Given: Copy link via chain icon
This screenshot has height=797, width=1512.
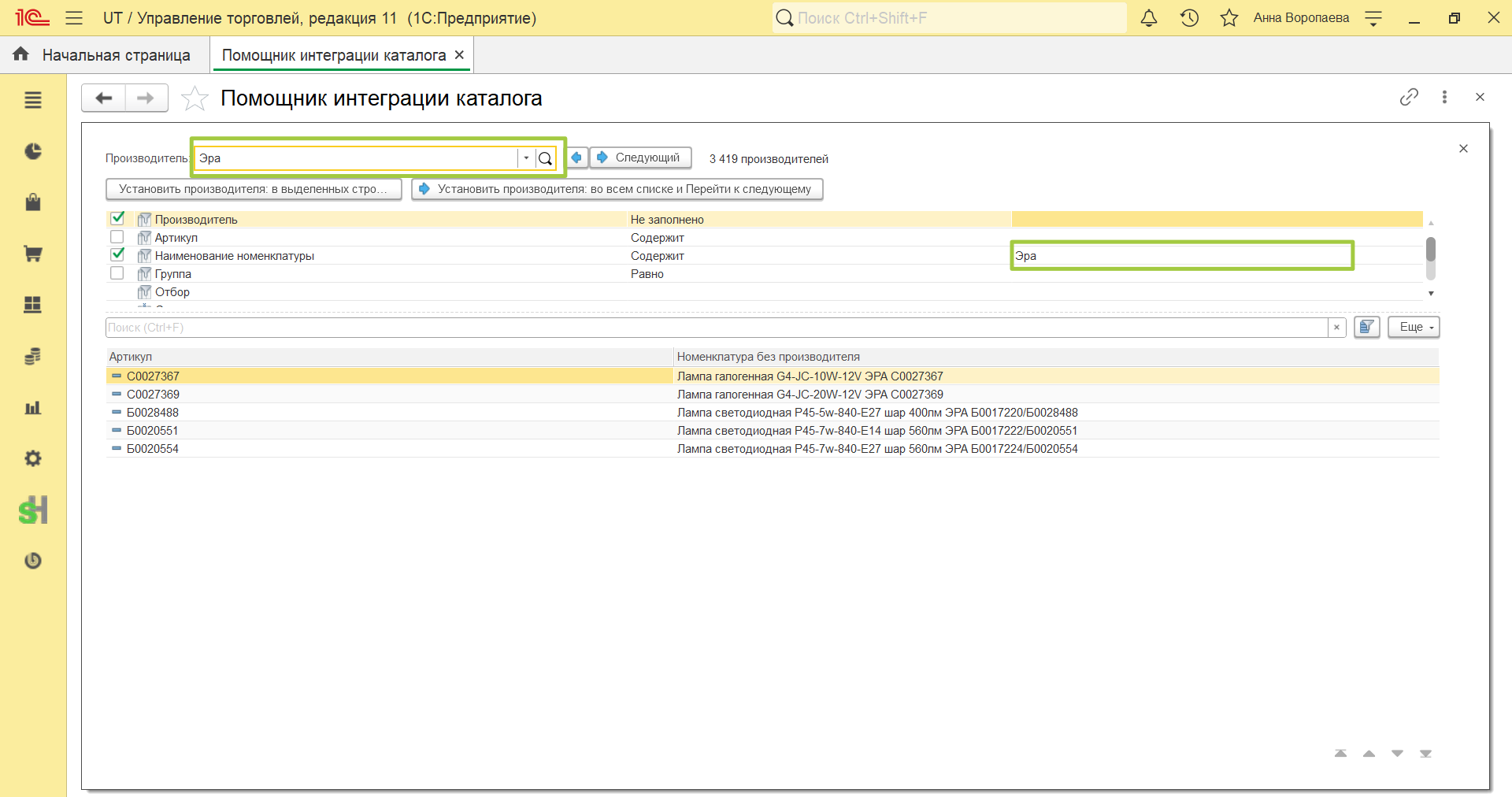Looking at the screenshot, I should tap(1409, 97).
